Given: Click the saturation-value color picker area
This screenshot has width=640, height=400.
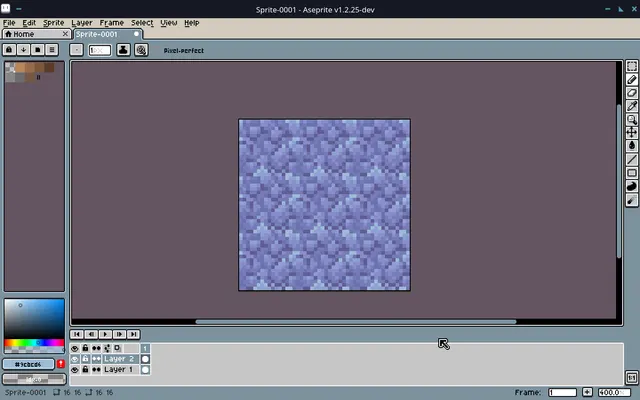Looking at the screenshot, I should 34,319.
